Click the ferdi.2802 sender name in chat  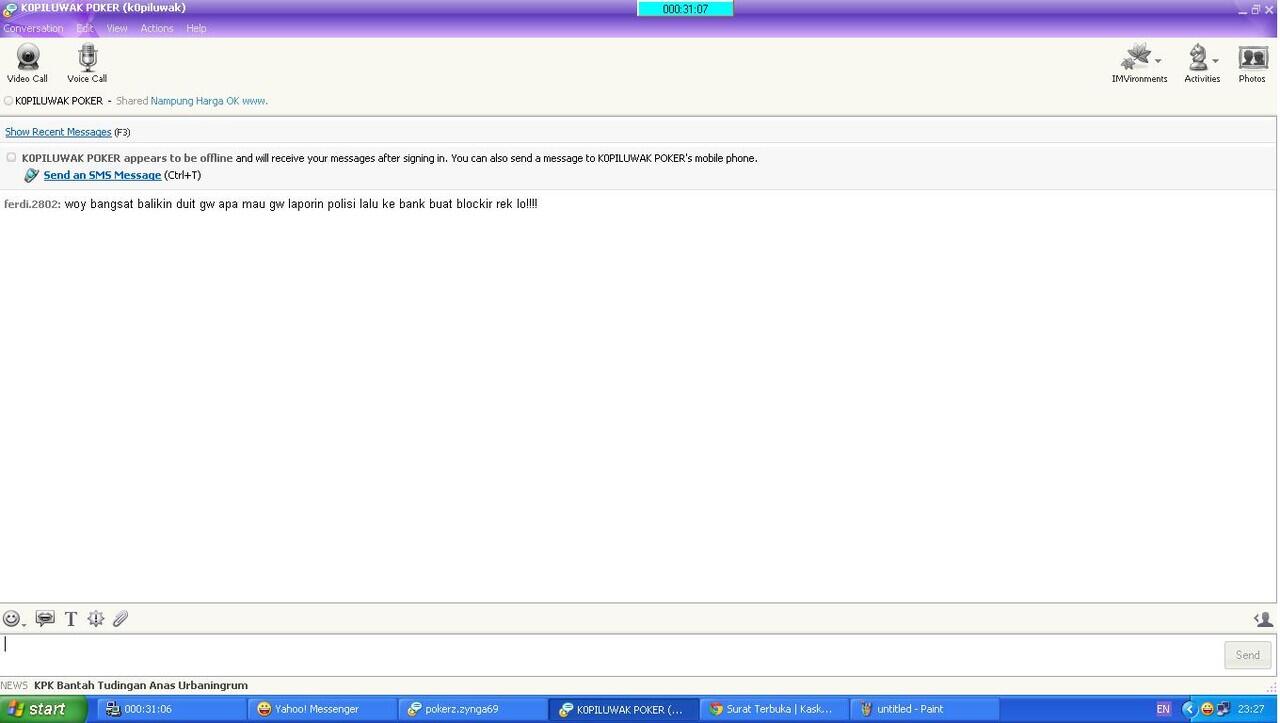31,204
